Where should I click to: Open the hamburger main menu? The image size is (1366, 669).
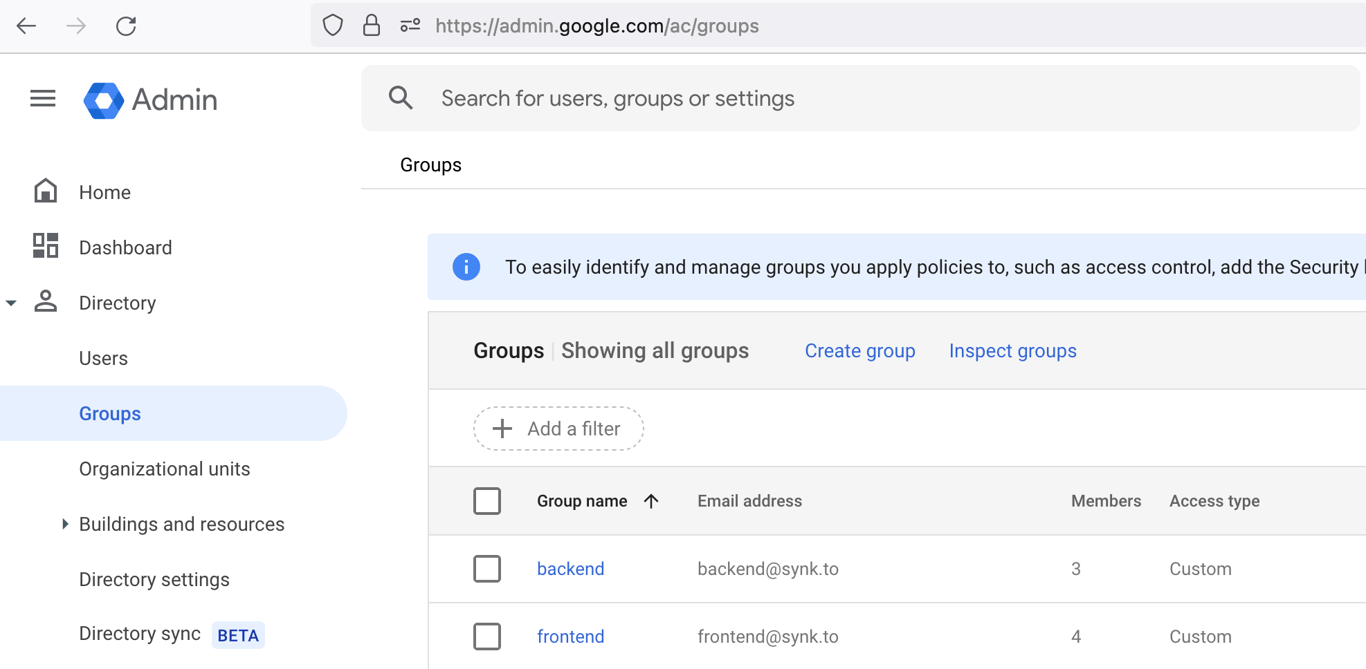(43, 99)
